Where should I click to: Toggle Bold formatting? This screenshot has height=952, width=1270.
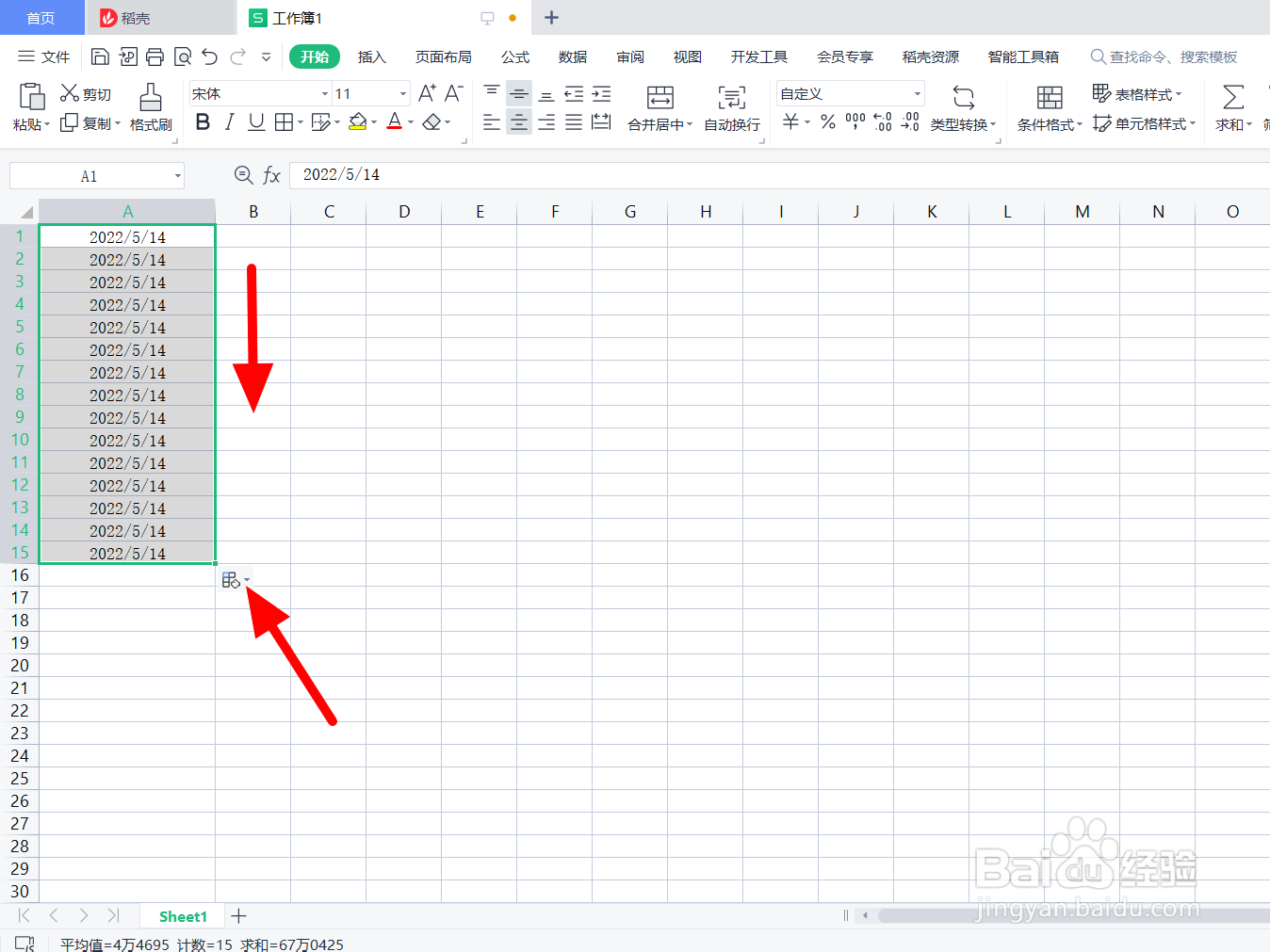(x=203, y=122)
